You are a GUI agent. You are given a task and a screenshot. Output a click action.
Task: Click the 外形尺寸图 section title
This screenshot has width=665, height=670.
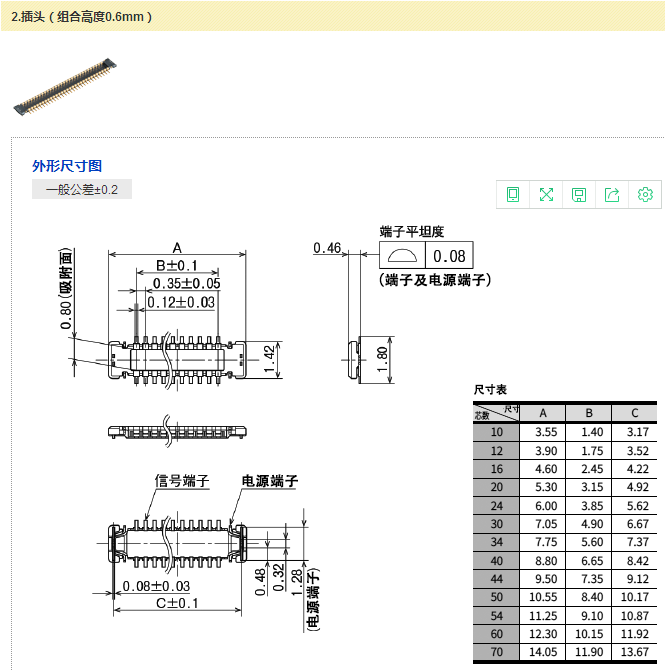tap(67, 166)
